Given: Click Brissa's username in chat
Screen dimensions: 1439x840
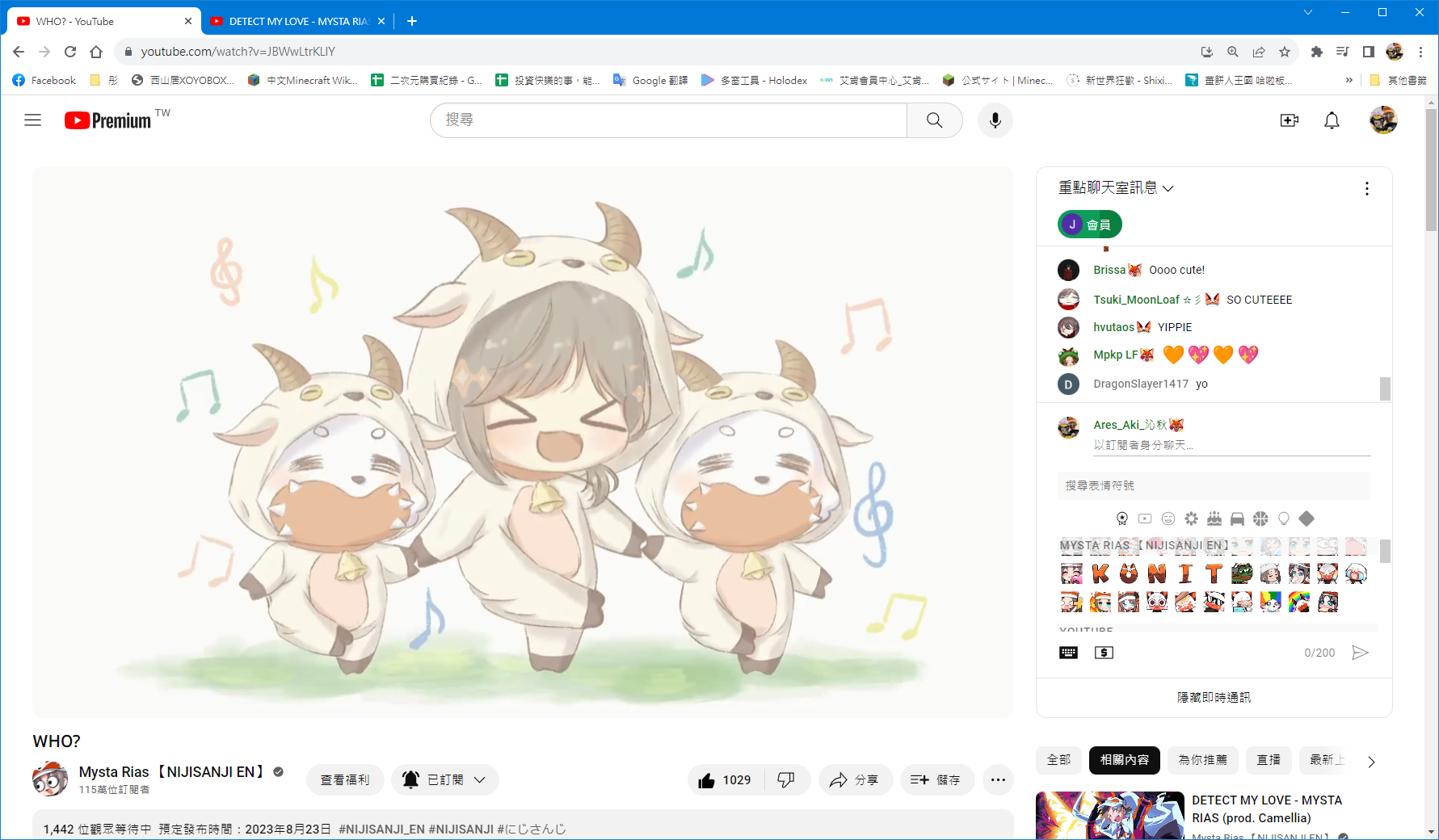Looking at the screenshot, I should point(1109,270).
